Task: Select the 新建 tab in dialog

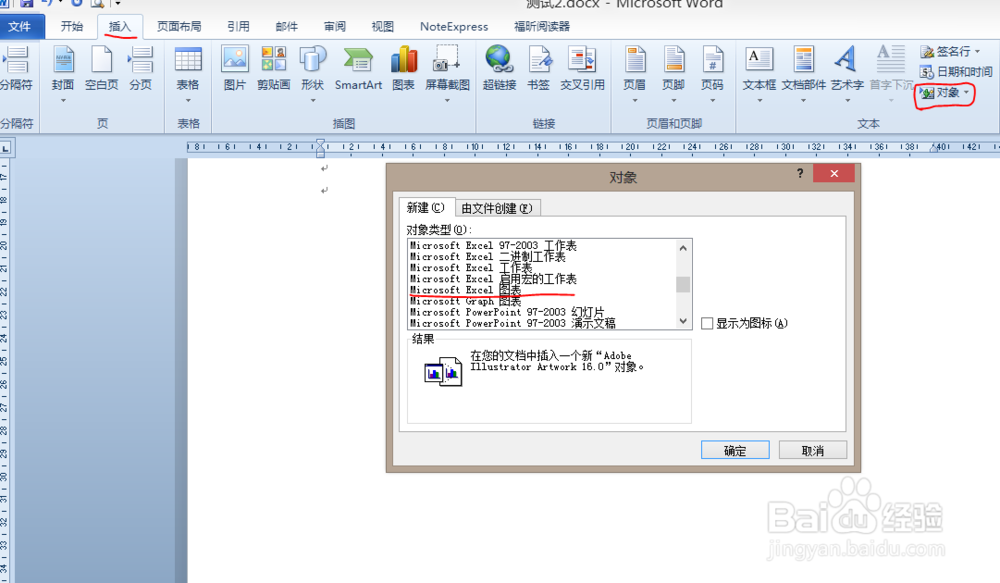Action: coord(425,207)
